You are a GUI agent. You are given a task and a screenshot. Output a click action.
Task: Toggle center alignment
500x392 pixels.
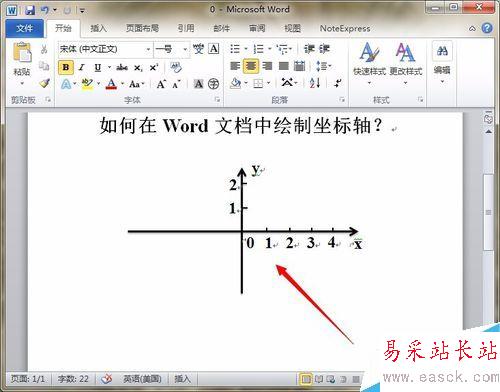coord(251,66)
